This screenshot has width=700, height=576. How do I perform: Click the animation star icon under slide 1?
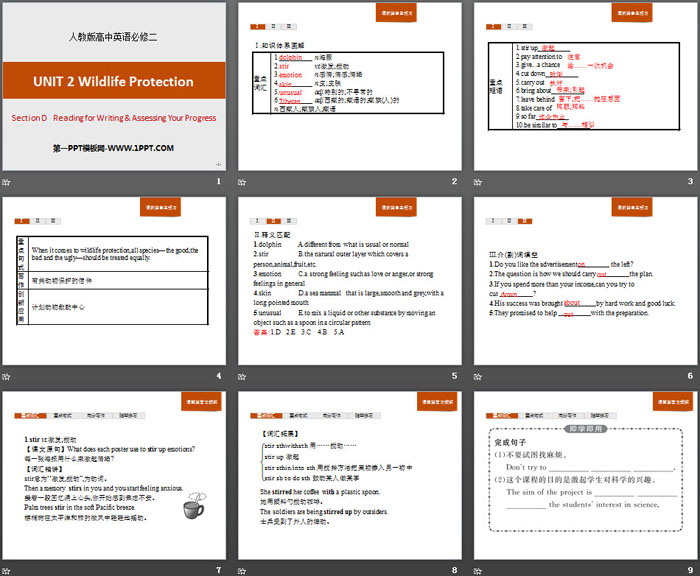pyautogui.click(x=8, y=181)
